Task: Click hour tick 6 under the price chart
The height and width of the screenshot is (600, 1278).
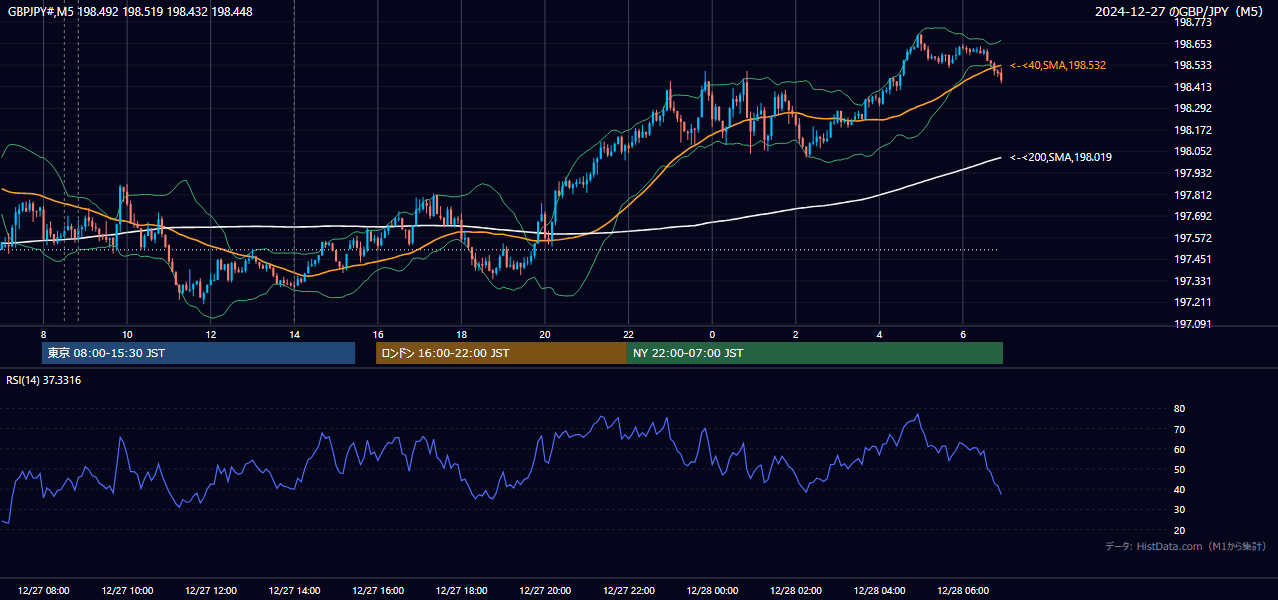Action: click(x=963, y=334)
